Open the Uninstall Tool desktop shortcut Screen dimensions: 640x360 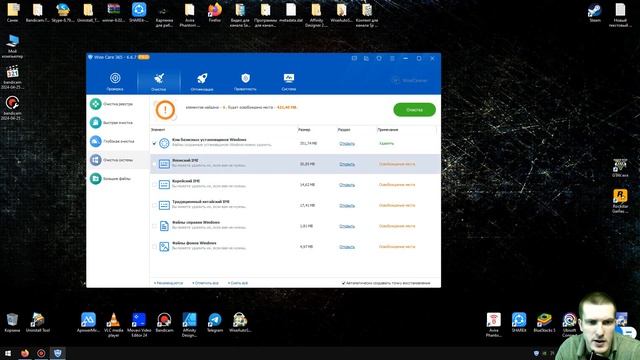tap(38, 322)
